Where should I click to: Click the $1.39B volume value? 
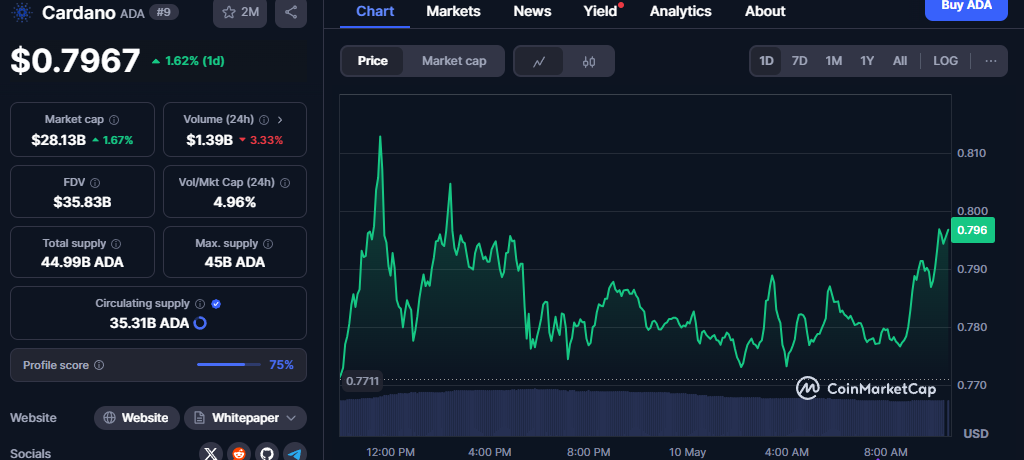[209, 139]
